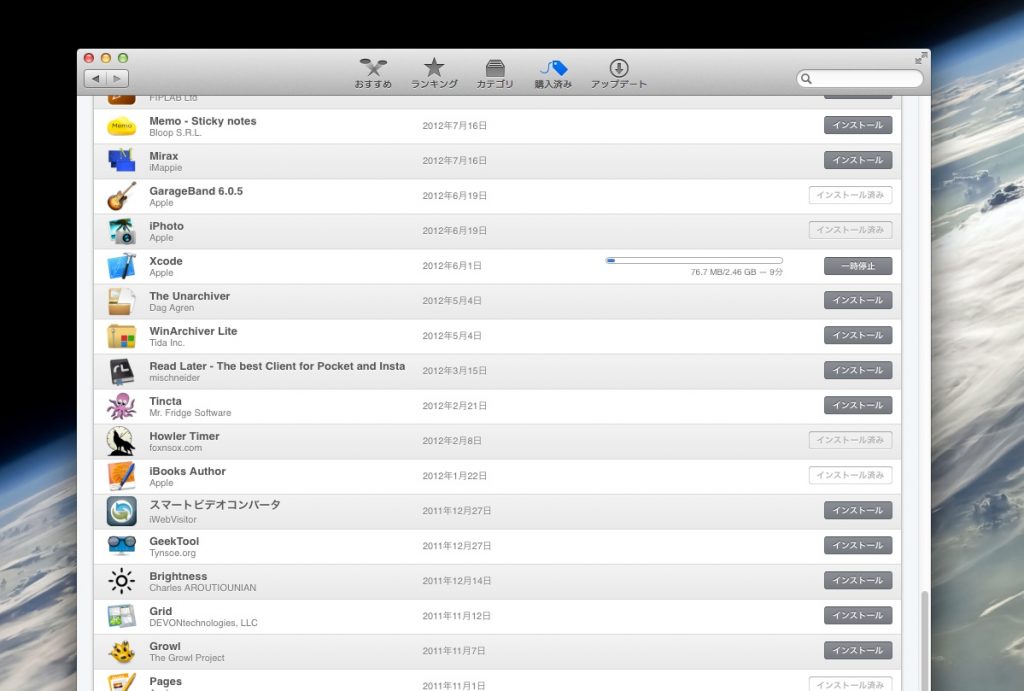Click Howler Timer's インストール済み button

tap(850, 440)
